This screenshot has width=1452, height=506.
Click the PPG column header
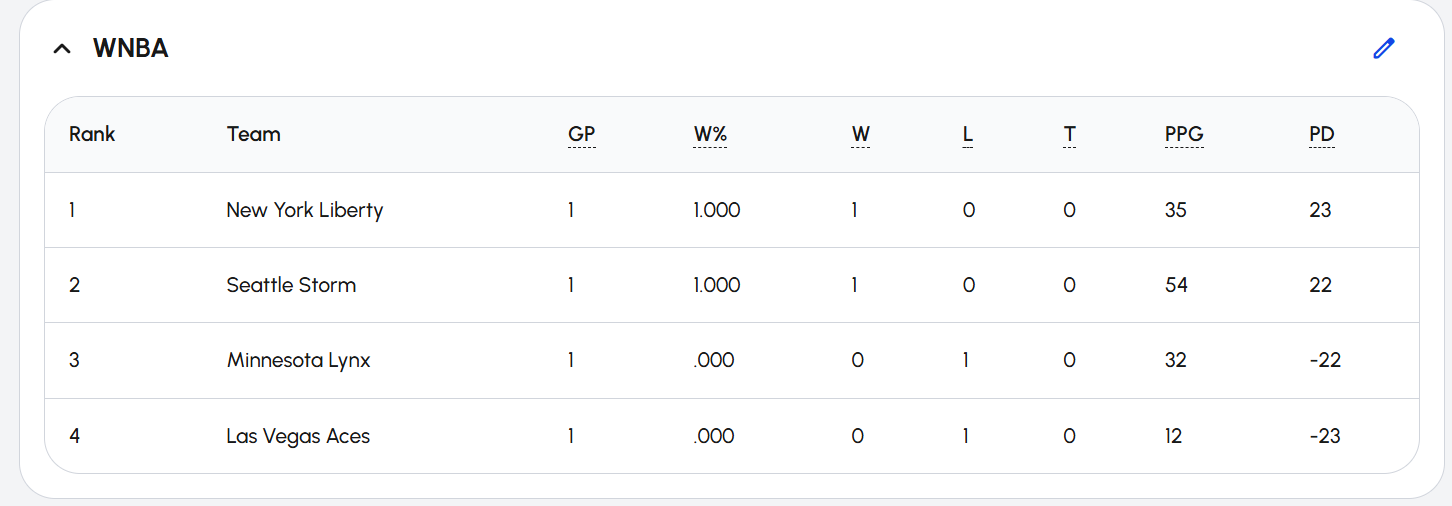[x=1184, y=134]
